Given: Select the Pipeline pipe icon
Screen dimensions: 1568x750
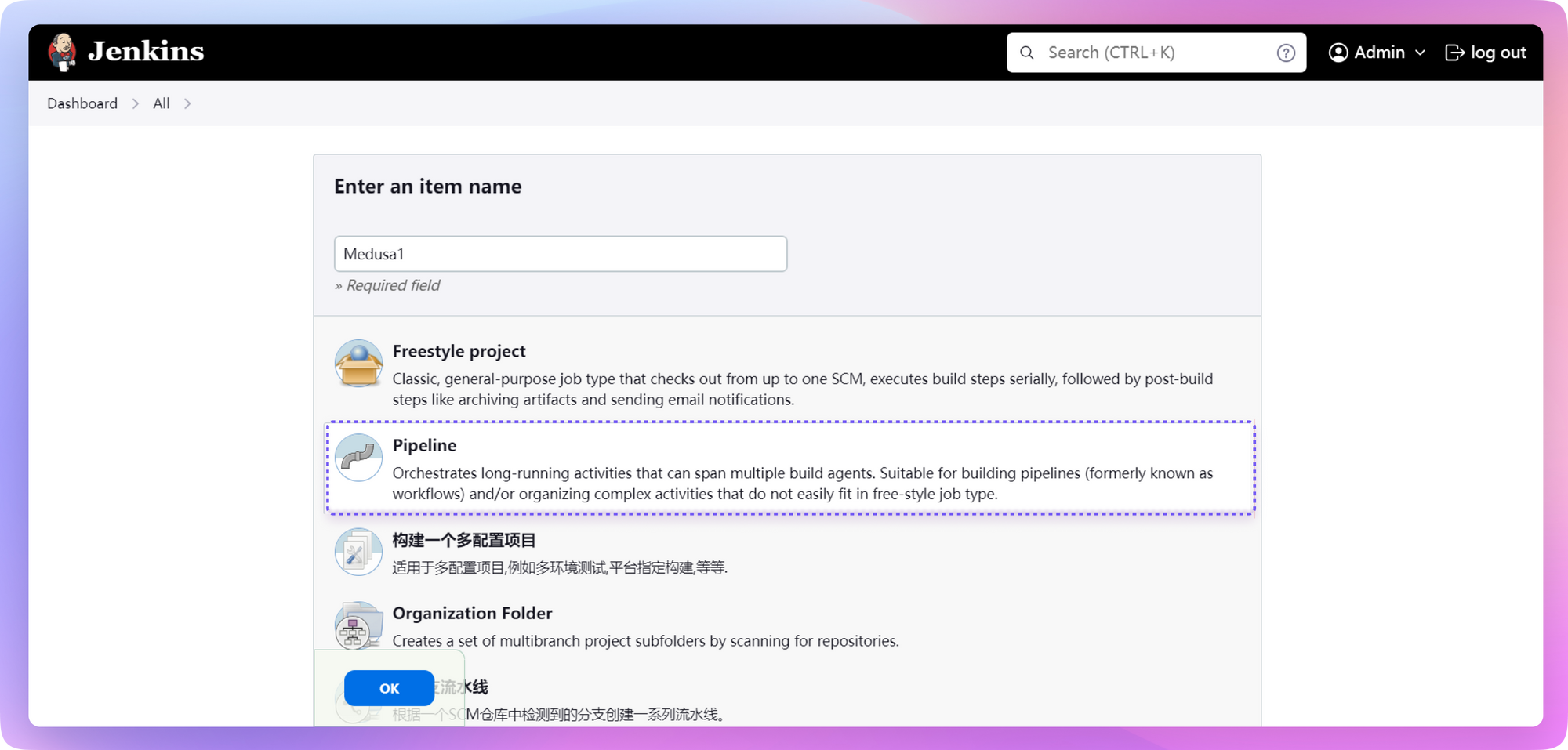Looking at the screenshot, I should click(x=358, y=457).
